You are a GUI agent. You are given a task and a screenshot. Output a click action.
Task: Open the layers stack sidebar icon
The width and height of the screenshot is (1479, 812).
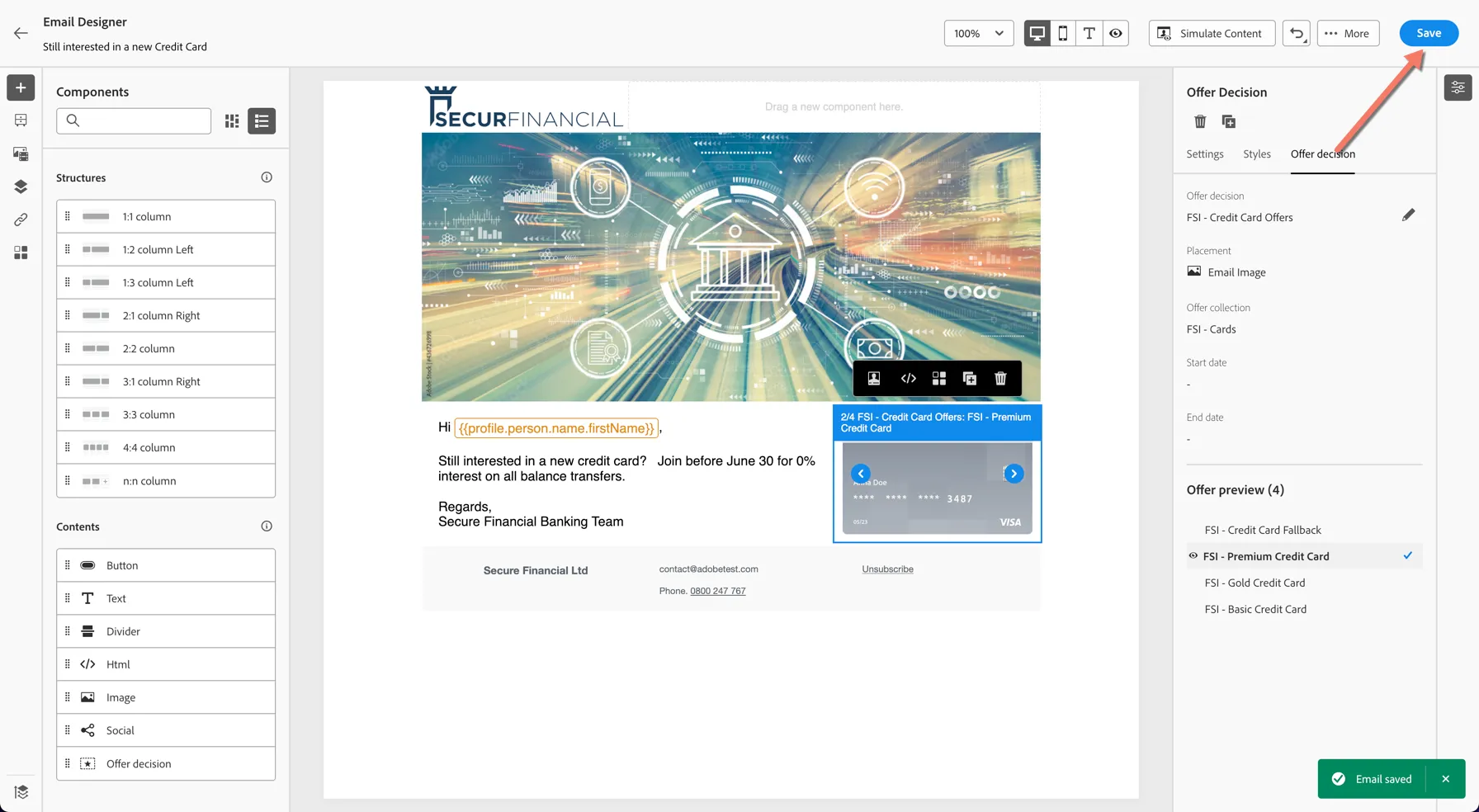[x=21, y=186]
